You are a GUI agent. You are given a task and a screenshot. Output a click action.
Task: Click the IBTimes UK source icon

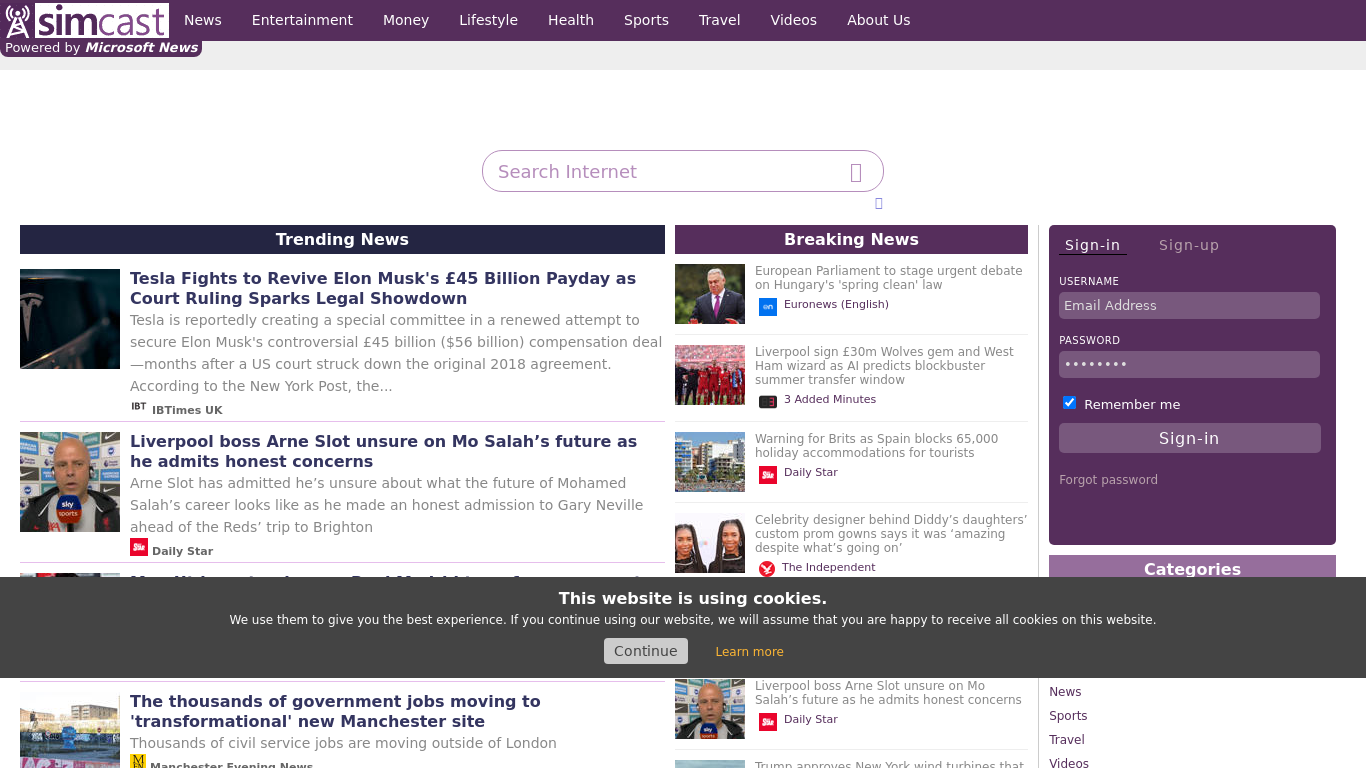click(x=139, y=407)
